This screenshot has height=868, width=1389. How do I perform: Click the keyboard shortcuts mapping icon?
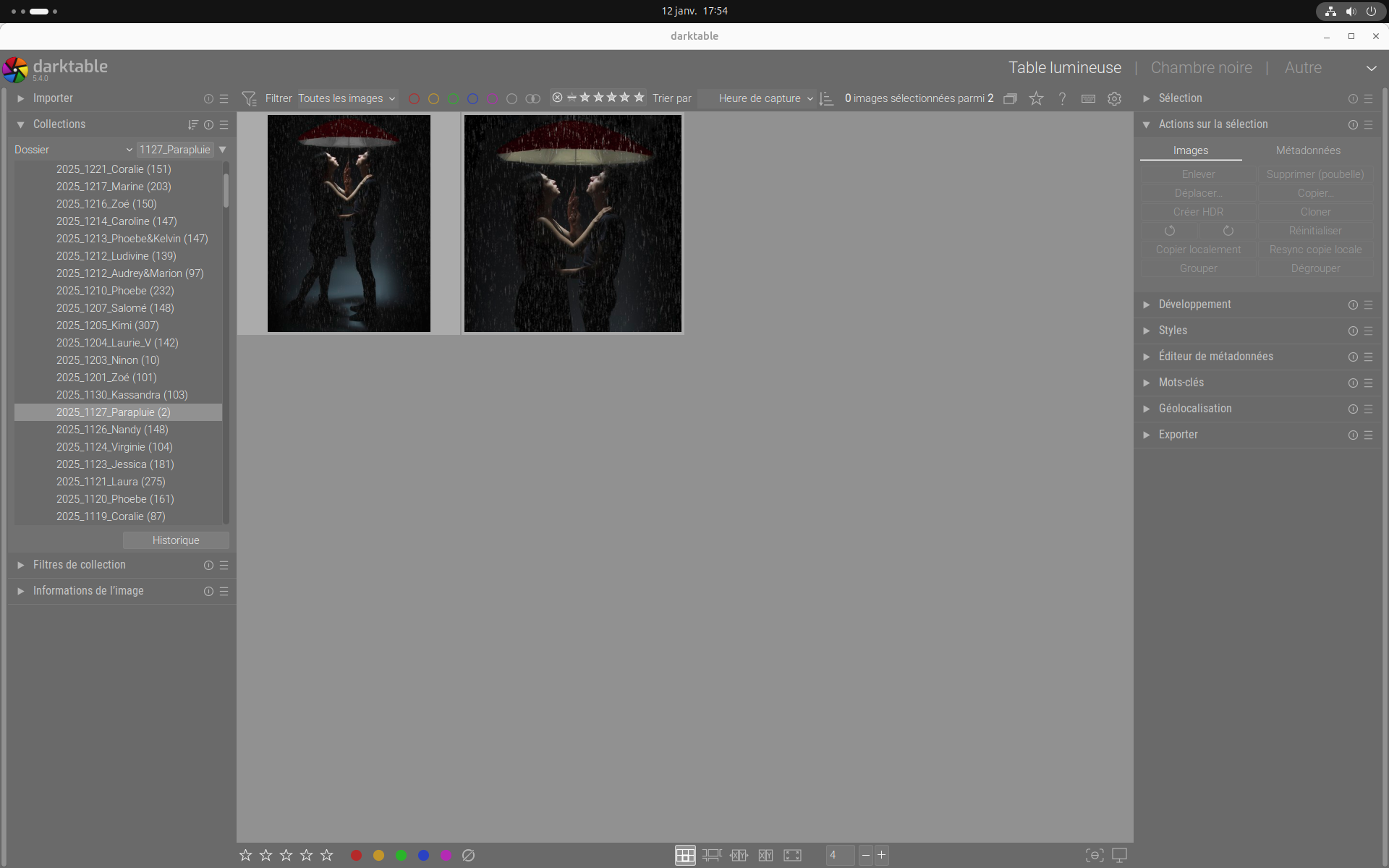(x=1088, y=98)
